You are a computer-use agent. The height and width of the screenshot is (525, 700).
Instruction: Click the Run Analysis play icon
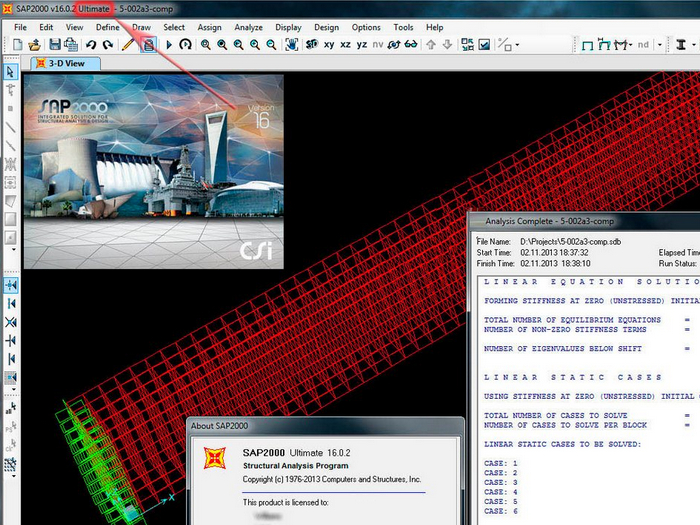(x=168, y=45)
